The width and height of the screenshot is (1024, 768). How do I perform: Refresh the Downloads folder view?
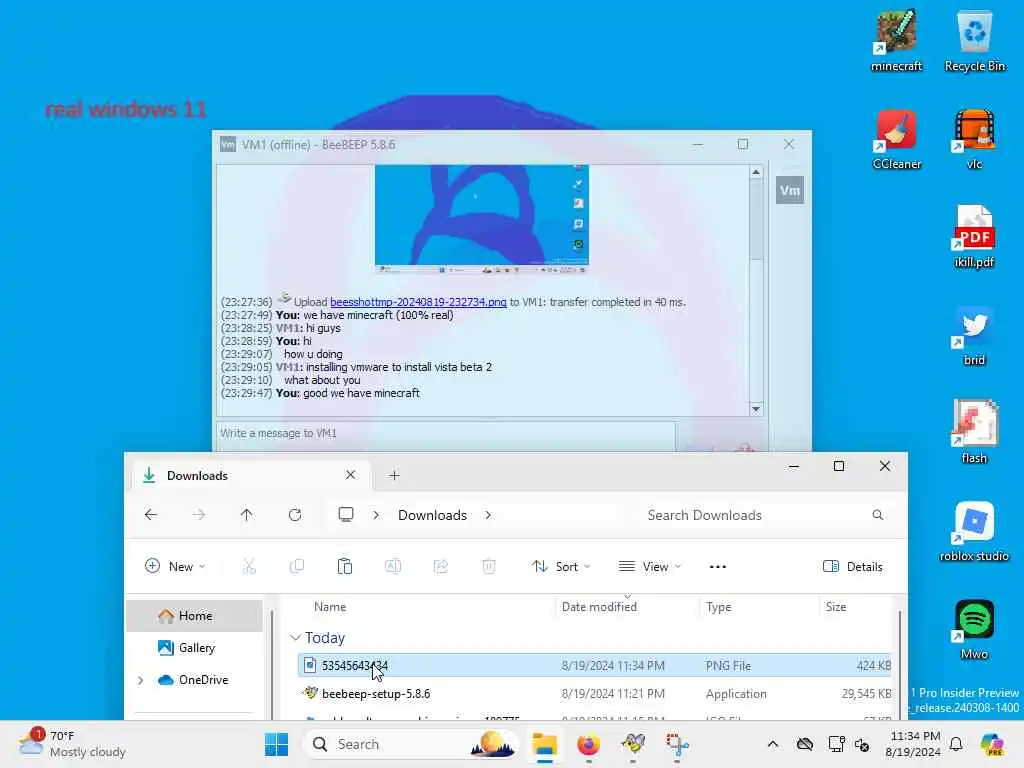(x=295, y=515)
